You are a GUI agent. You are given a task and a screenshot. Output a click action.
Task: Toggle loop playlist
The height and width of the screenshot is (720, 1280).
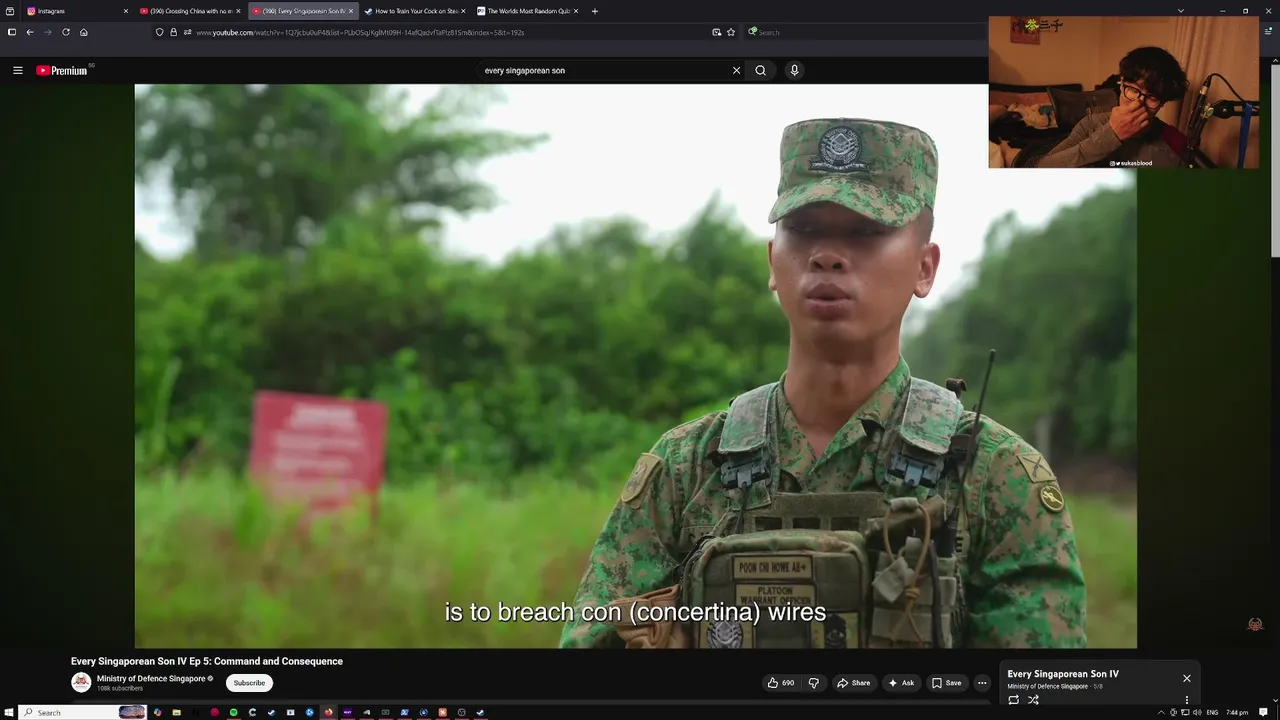click(1013, 700)
